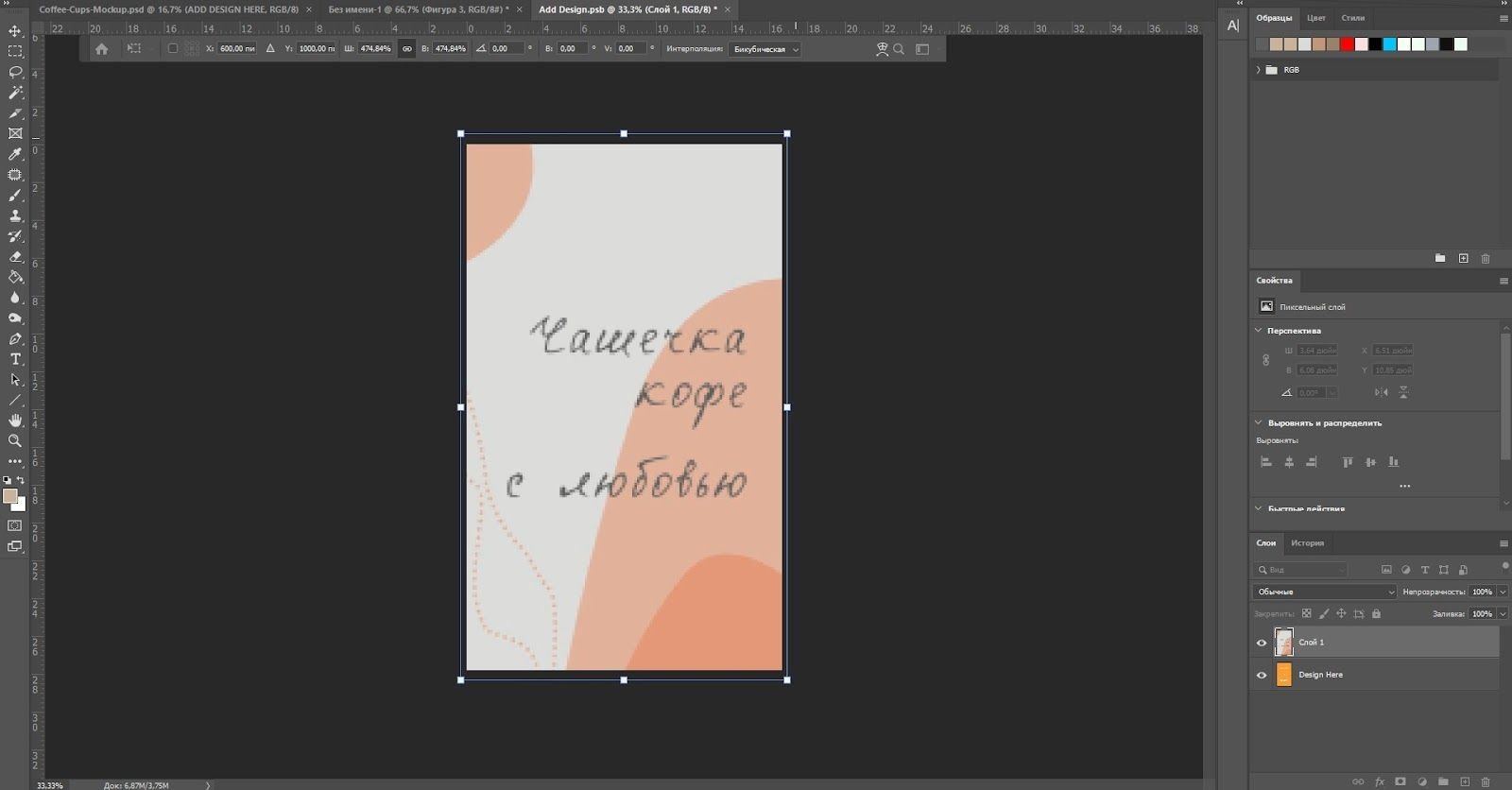The image size is (1512, 790).
Task: Open the Интерполяция Бикубическая dropdown
Action: pos(765,48)
